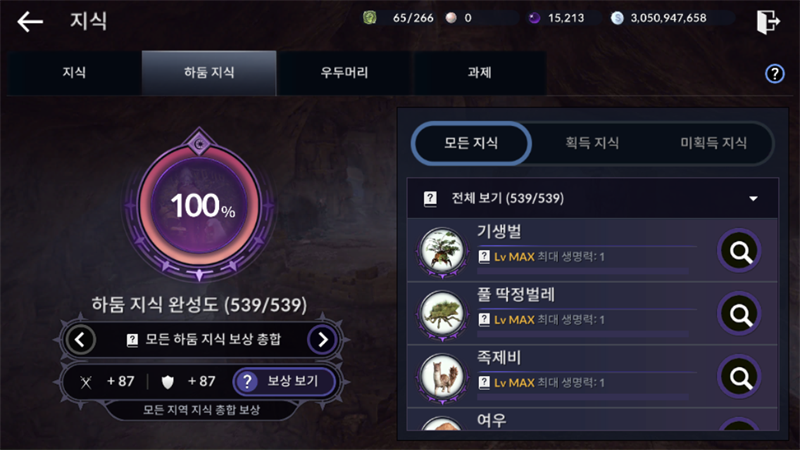
Task: Click magnifier icon for 기생벌
Action: coord(739,251)
